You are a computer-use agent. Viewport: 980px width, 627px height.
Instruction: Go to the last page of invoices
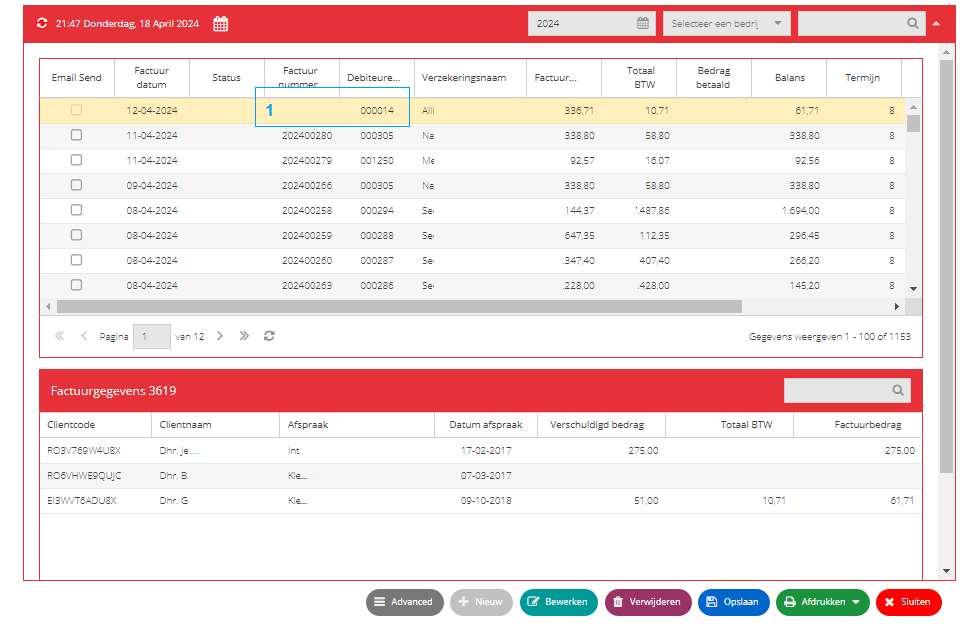(244, 336)
